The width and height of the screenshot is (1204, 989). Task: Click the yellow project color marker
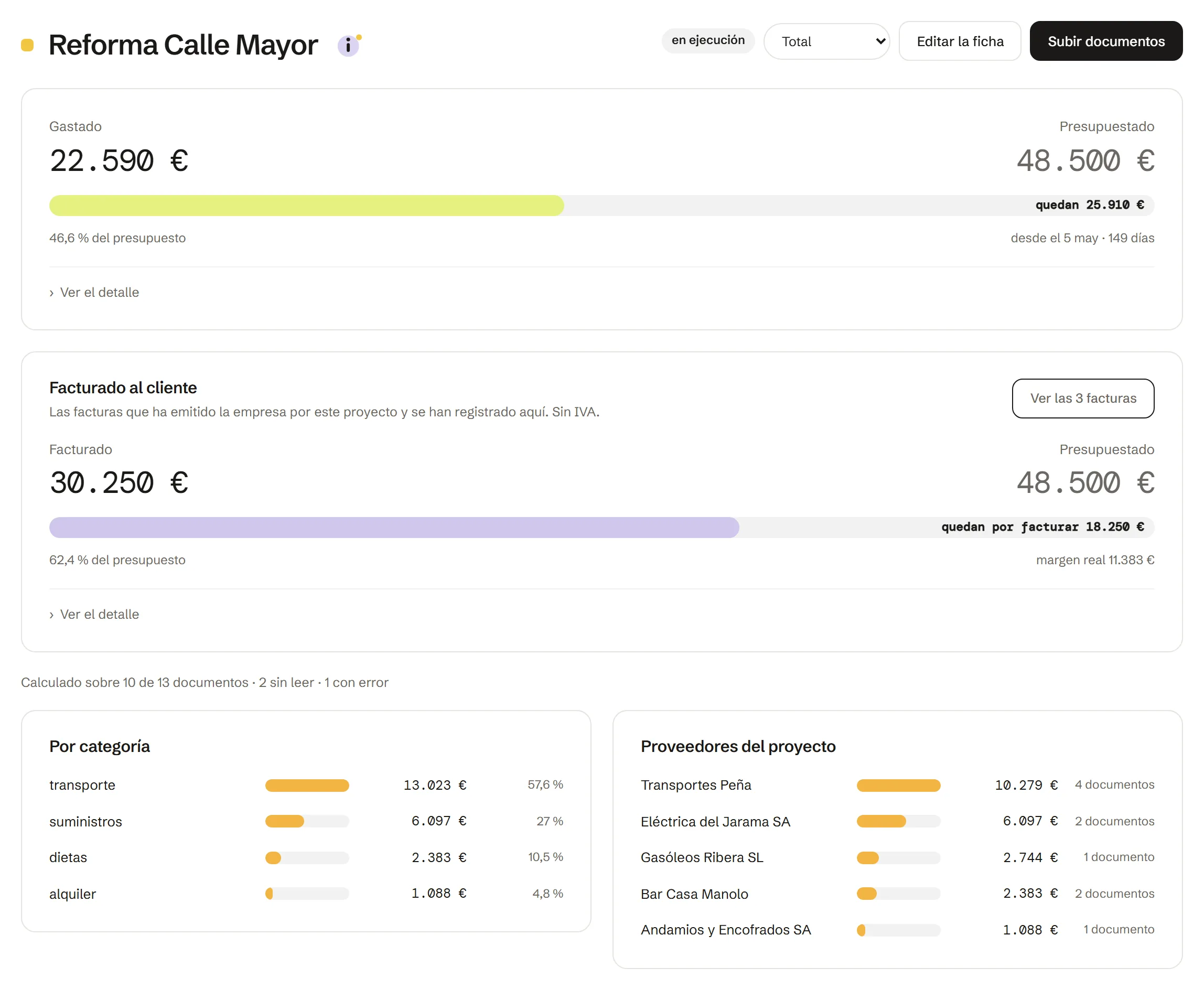click(x=27, y=45)
